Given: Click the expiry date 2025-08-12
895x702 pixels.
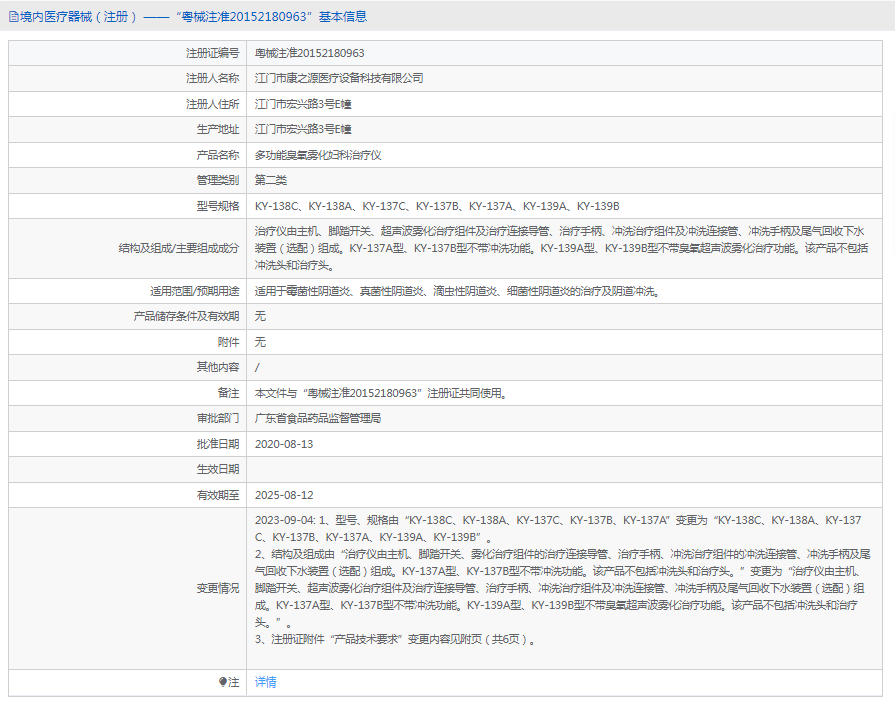Looking at the screenshot, I should tap(284, 495).
